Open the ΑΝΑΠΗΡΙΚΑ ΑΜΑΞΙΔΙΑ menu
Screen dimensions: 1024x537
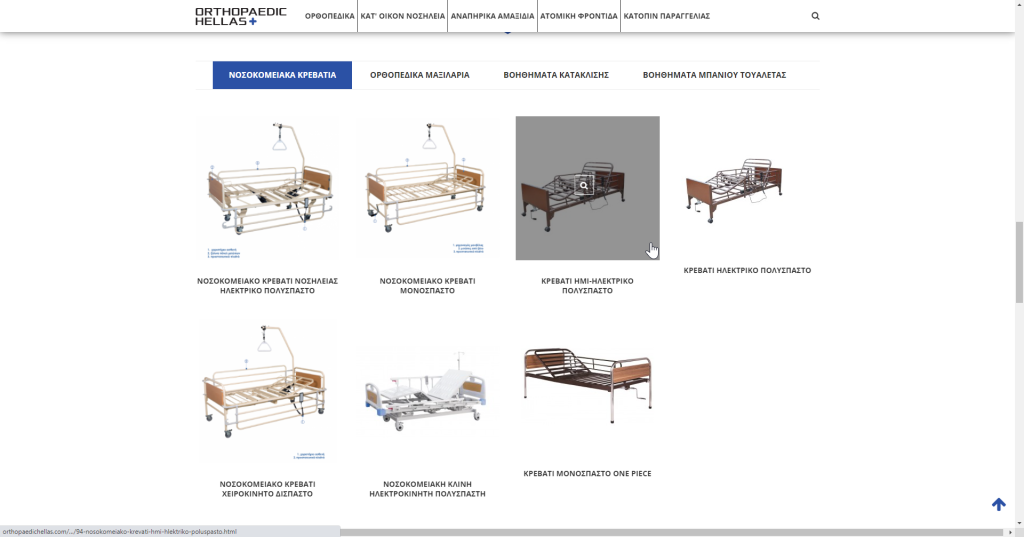click(492, 16)
